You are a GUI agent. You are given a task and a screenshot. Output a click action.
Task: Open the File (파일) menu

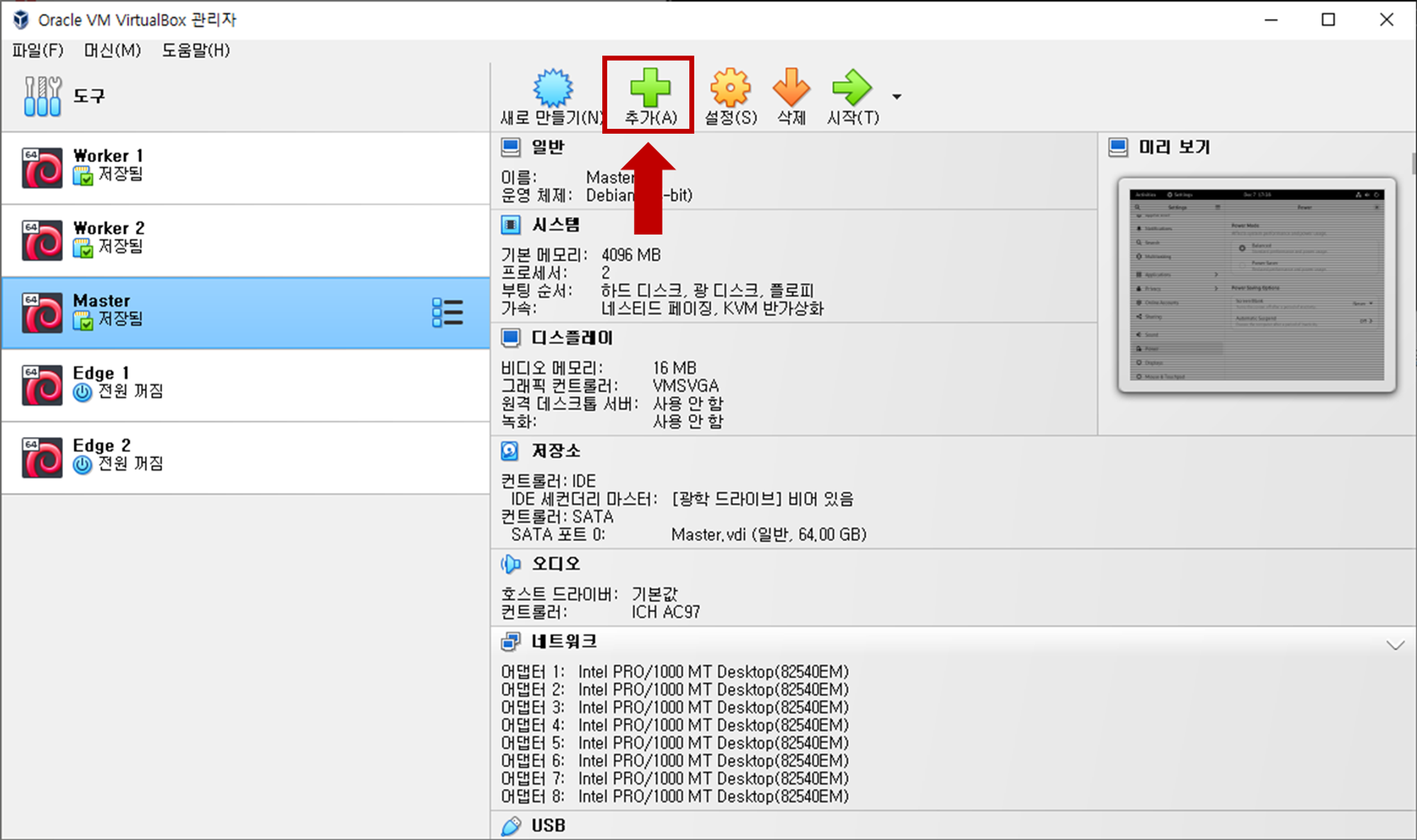38,50
